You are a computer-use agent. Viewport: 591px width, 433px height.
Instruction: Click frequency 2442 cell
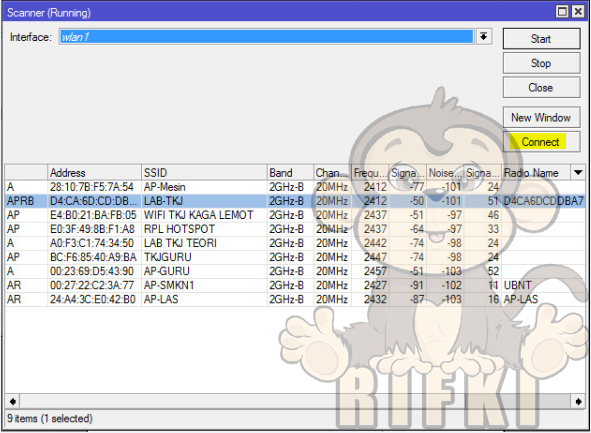coord(370,243)
